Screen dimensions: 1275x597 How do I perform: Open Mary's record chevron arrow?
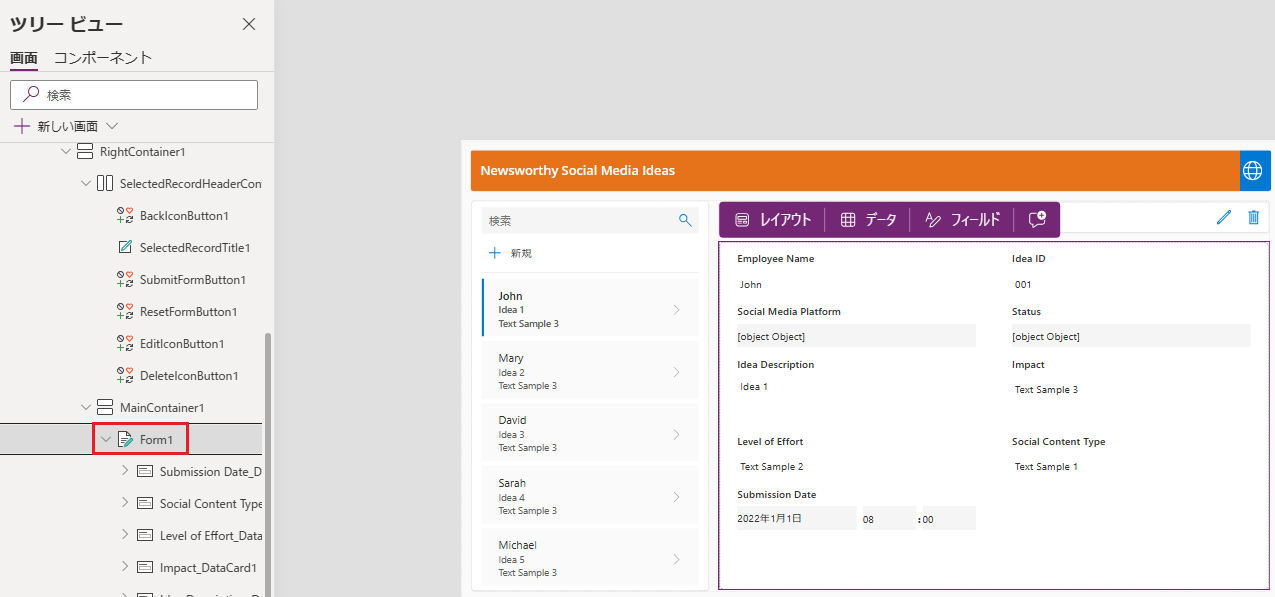tap(676, 372)
